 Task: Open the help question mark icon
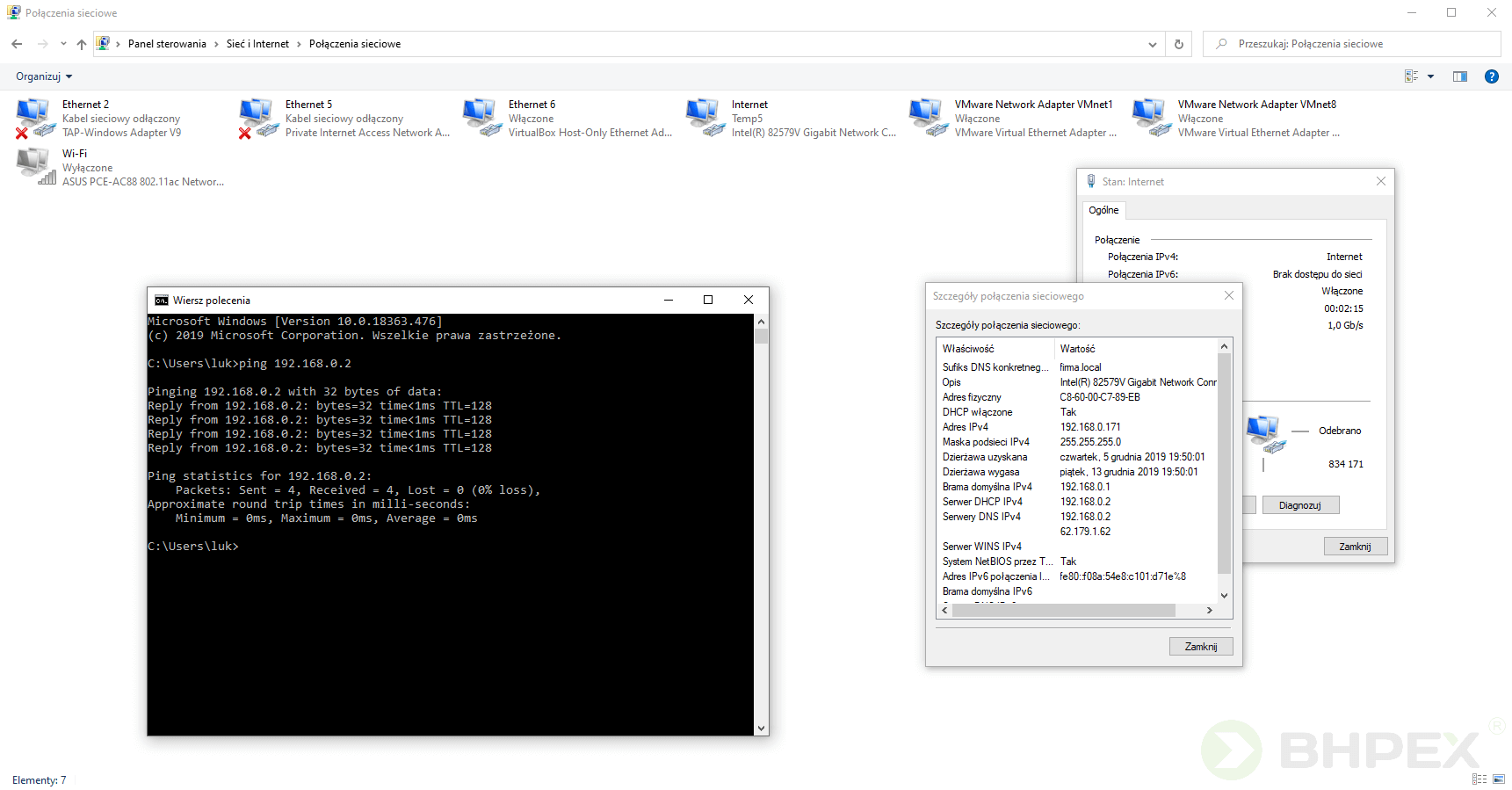pyautogui.click(x=1491, y=76)
